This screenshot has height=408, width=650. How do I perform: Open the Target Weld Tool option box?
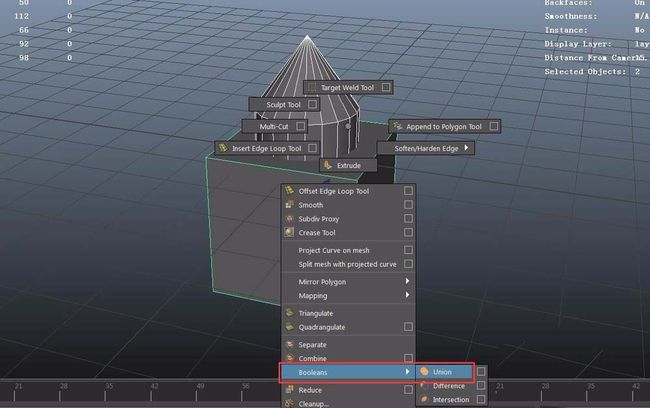coord(386,87)
